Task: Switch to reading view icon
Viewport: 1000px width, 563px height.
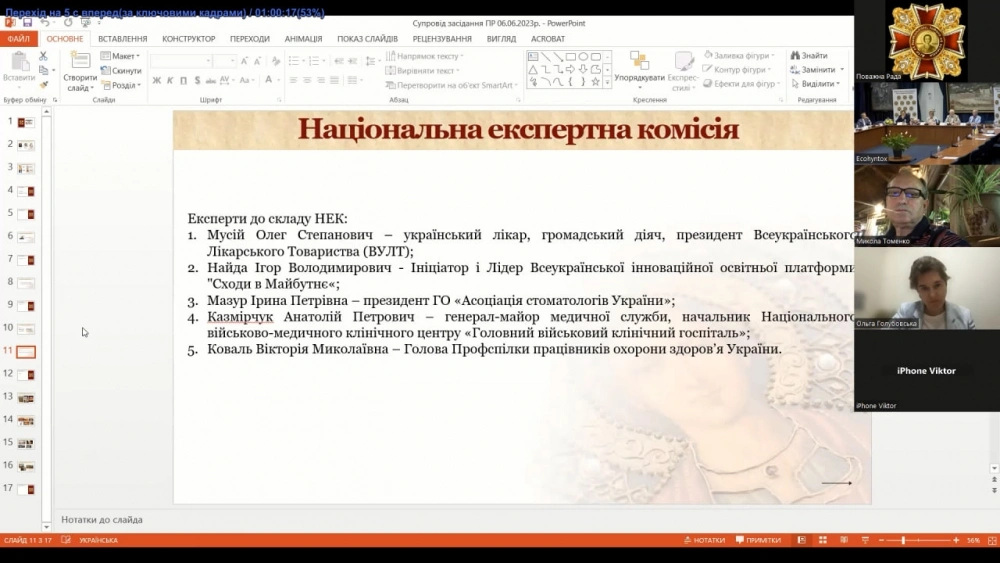Action: (x=844, y=540)
